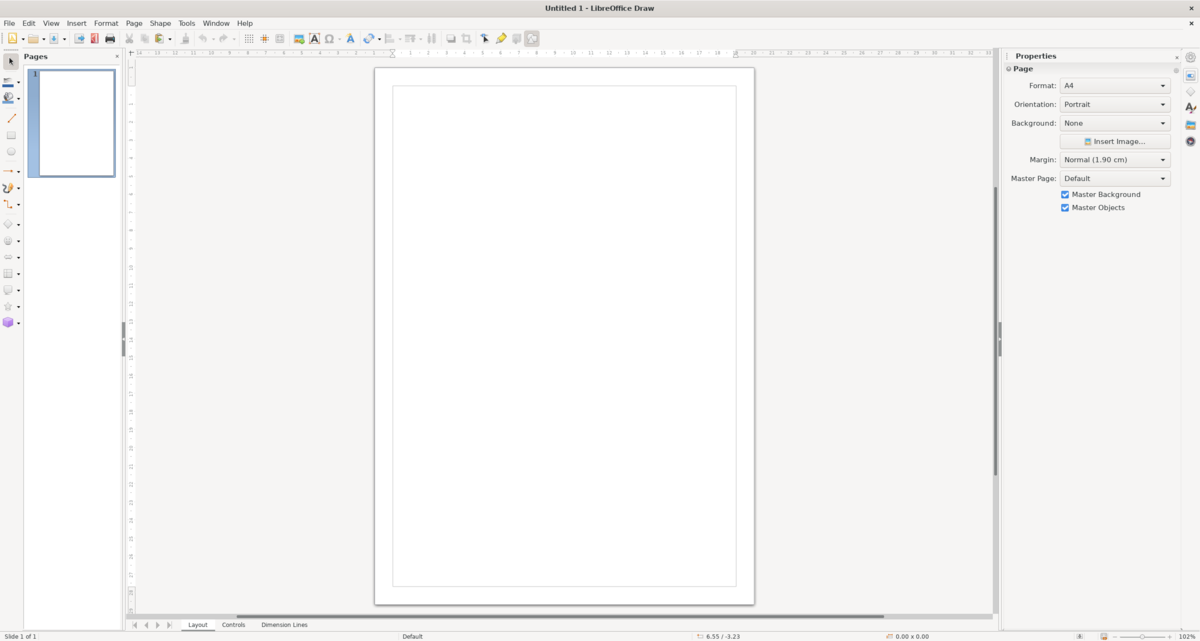Export directly as PDF

pyautogui.click(x=95, y=39)
